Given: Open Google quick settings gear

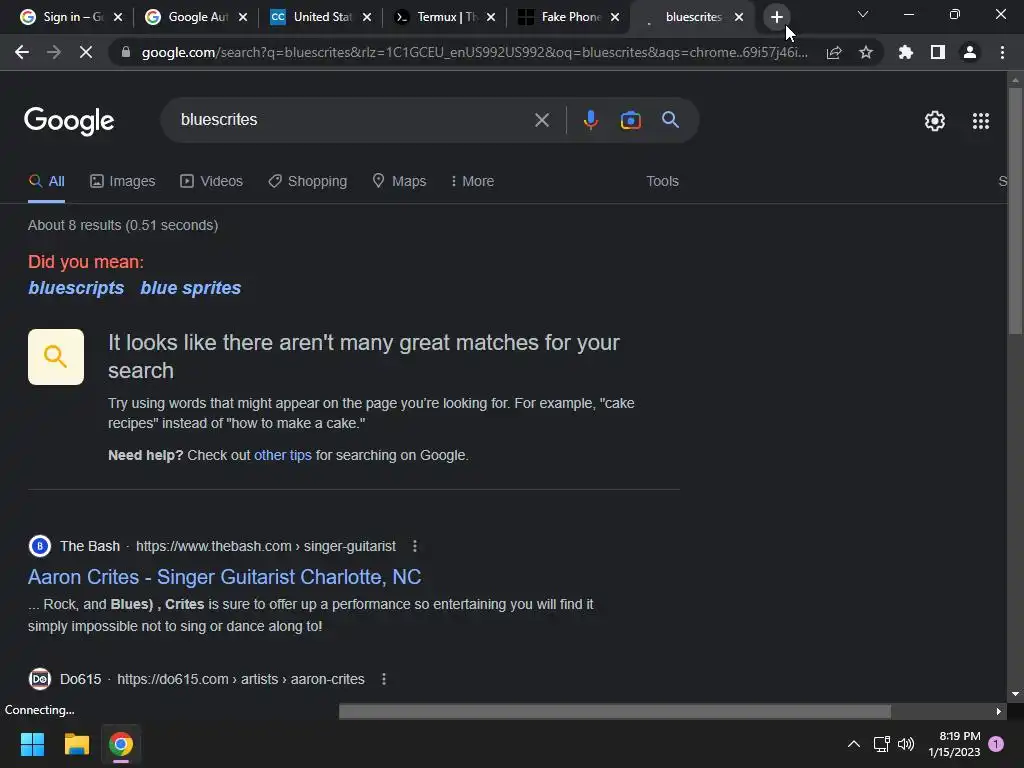Looking at the screenshot, I should point(935,121).
